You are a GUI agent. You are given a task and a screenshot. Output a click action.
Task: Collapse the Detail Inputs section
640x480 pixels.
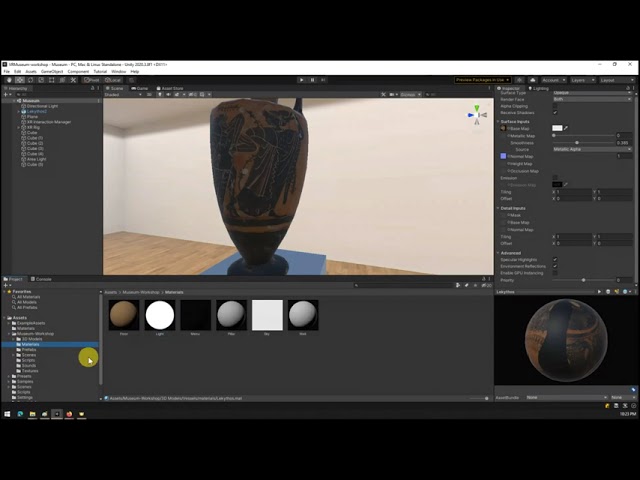pyautogui.click(x=498, y=208)
